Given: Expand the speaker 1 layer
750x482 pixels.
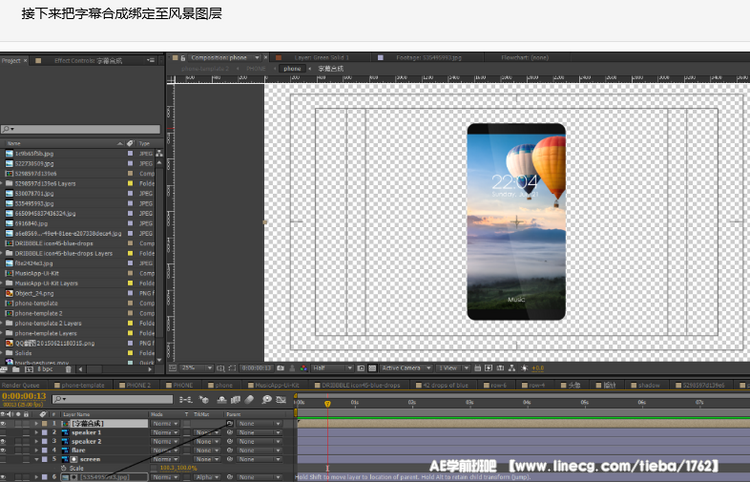Looking at the screenshot, I should click(x=36, y=432).
